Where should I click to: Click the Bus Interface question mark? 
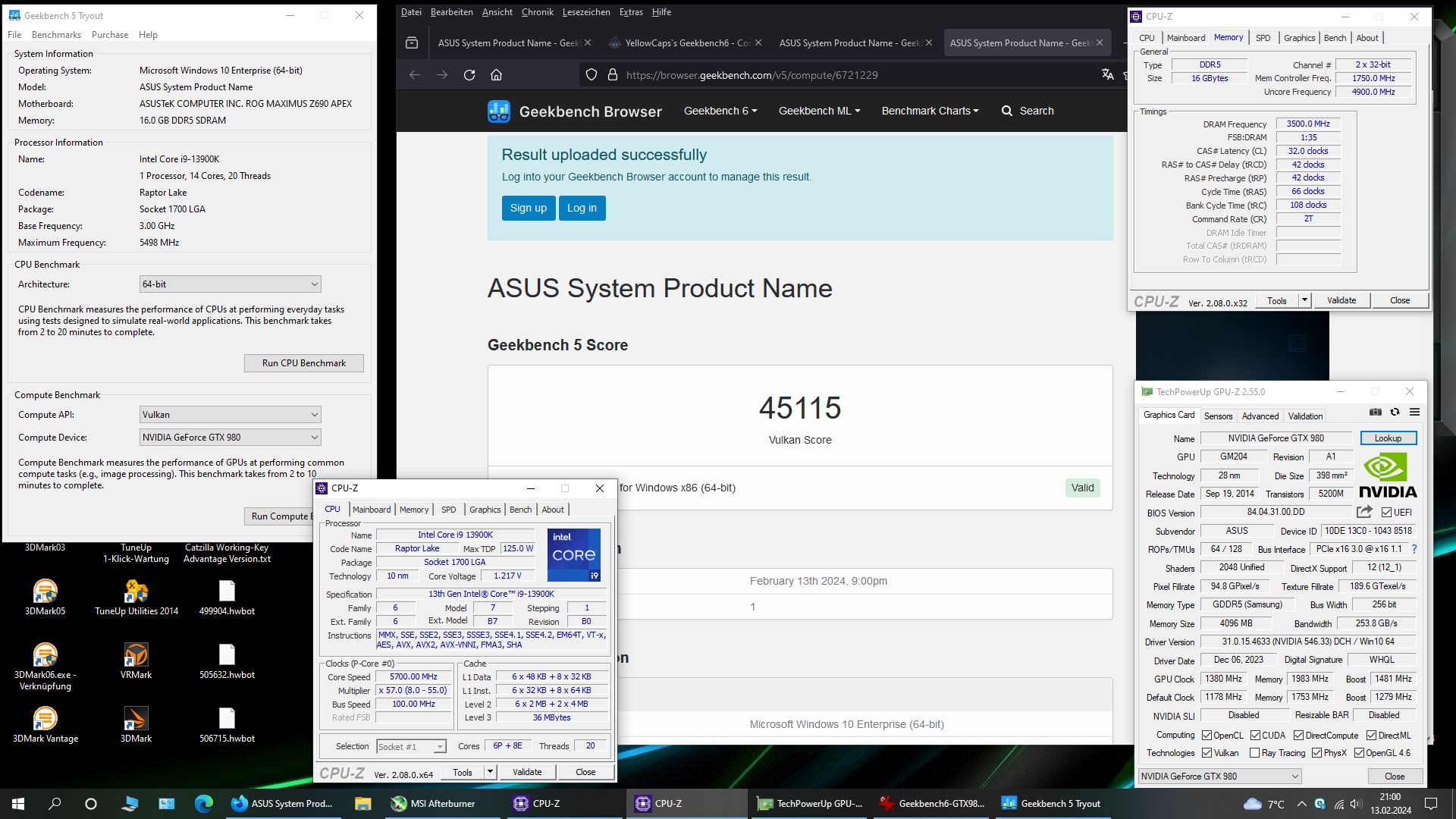point(1414,549)
